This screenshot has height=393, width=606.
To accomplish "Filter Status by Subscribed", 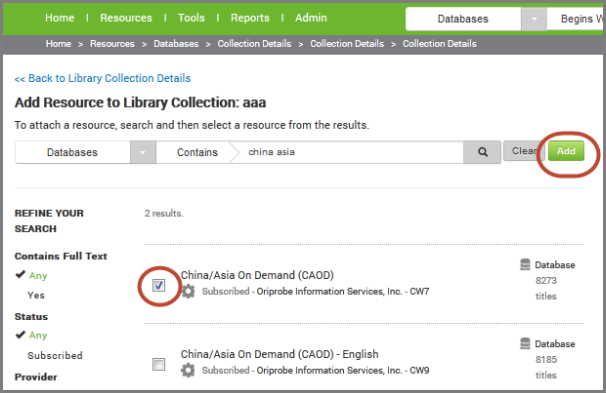I will pos(55,355).
